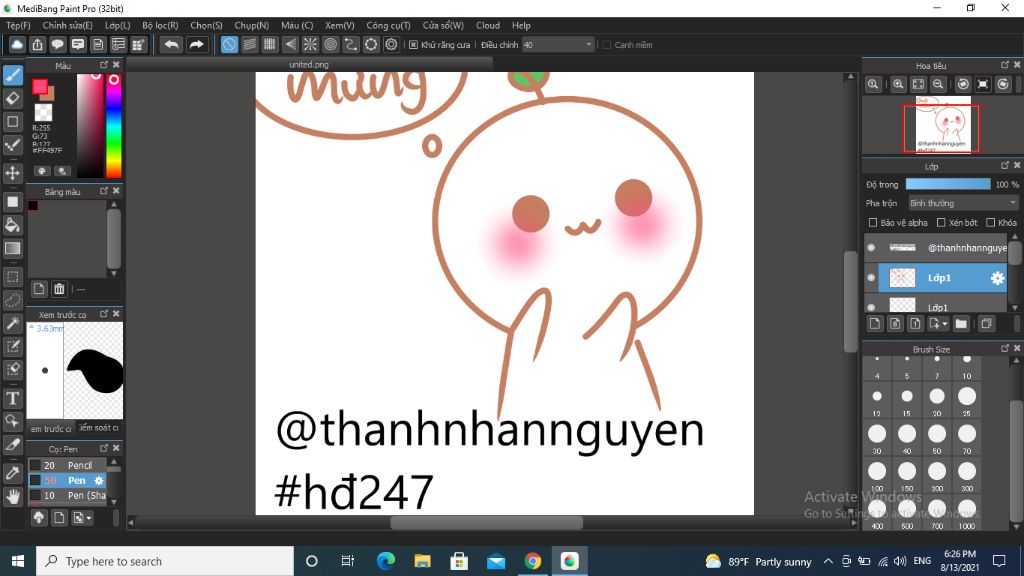1024x576 pixels.
Task: Open brush add options dropdown arrow
Action: pos(89,518)
